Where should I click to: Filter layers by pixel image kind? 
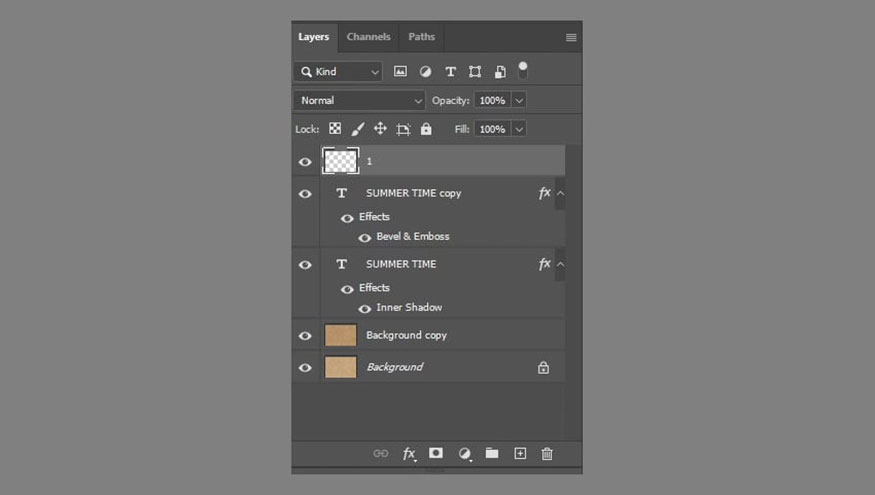(400, 71)
